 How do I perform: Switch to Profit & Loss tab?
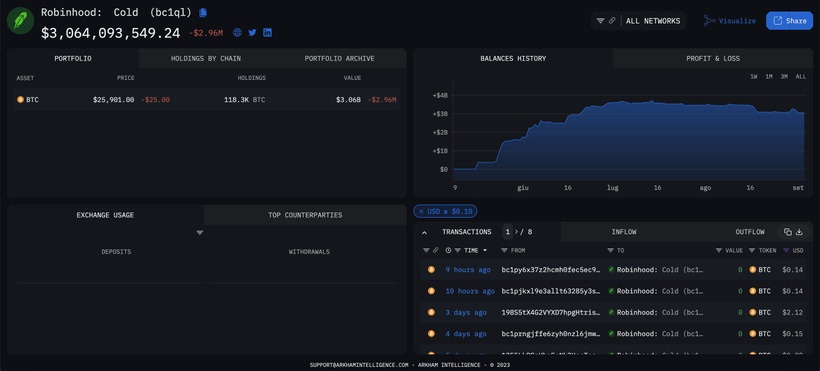(x=713, y=59)
